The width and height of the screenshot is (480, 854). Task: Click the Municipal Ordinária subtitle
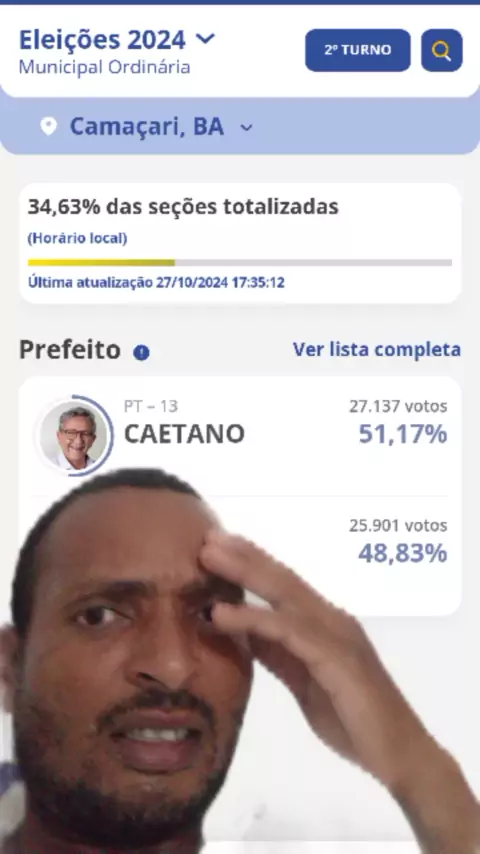pos(105,68)
